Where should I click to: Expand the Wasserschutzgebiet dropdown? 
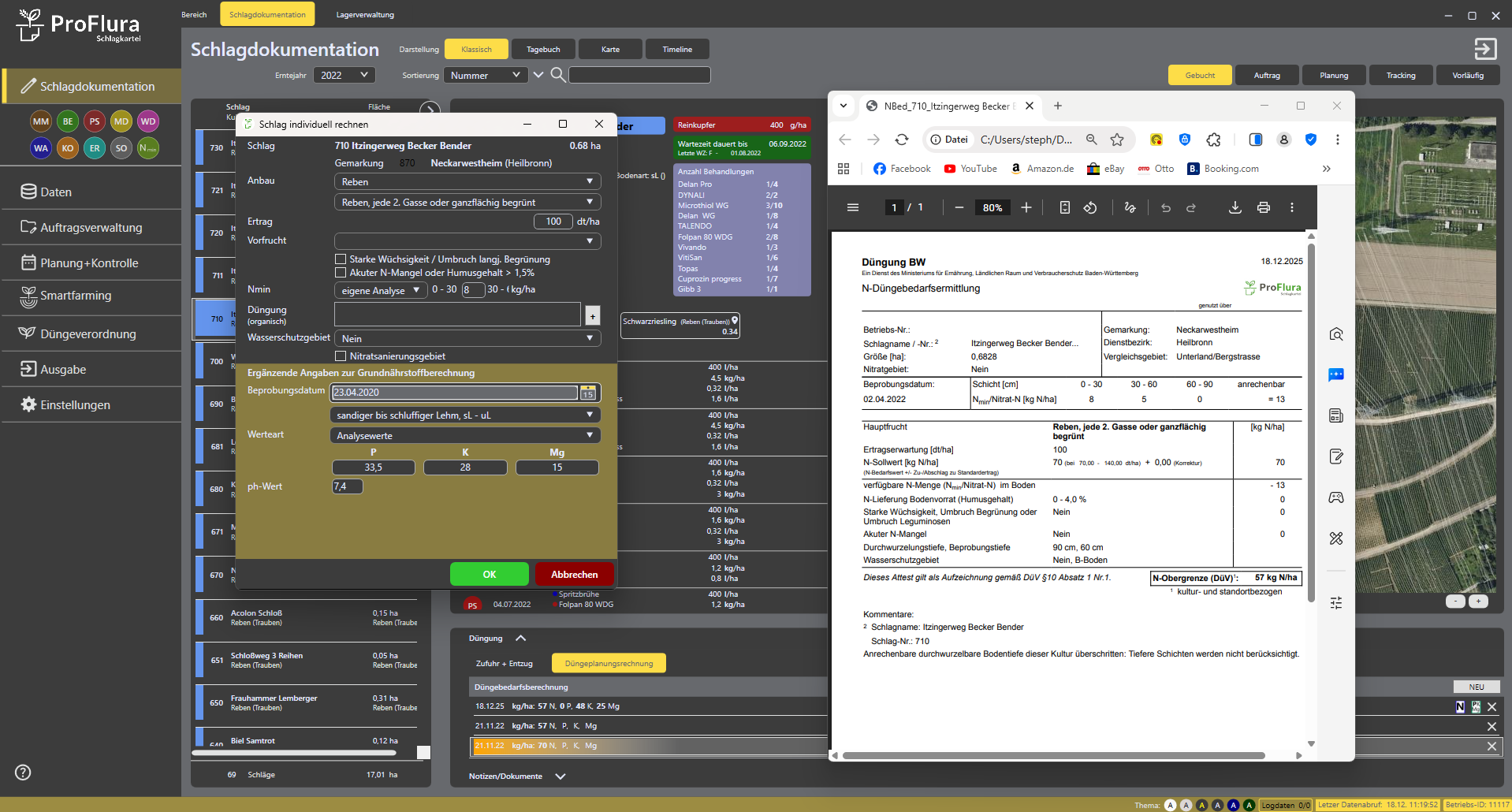(467, 338)
